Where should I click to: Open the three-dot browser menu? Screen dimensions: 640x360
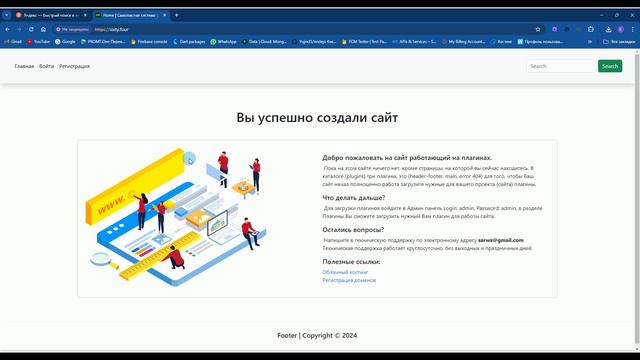(633, 29)
